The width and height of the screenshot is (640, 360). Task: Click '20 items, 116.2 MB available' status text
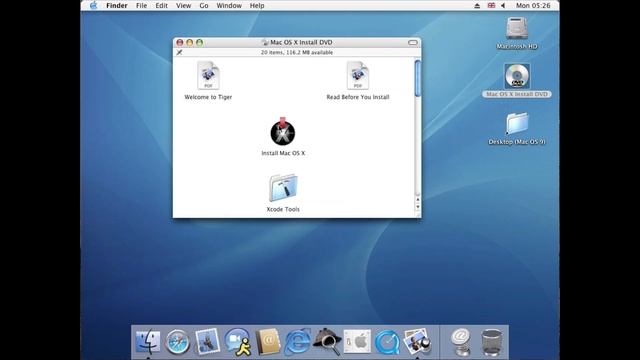click(x=297, y=53)
